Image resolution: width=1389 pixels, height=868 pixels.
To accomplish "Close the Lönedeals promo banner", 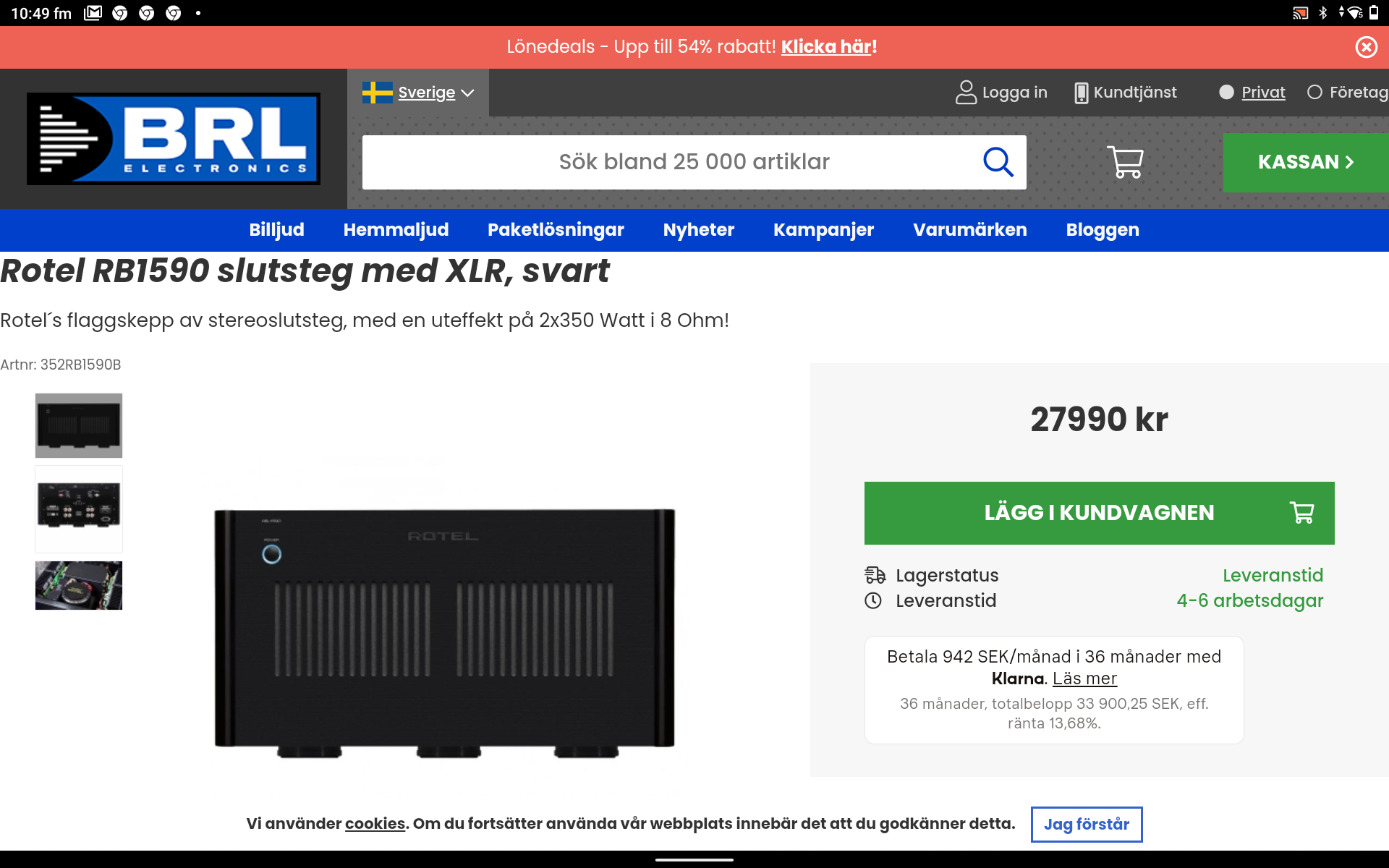I will [1366, 47].
